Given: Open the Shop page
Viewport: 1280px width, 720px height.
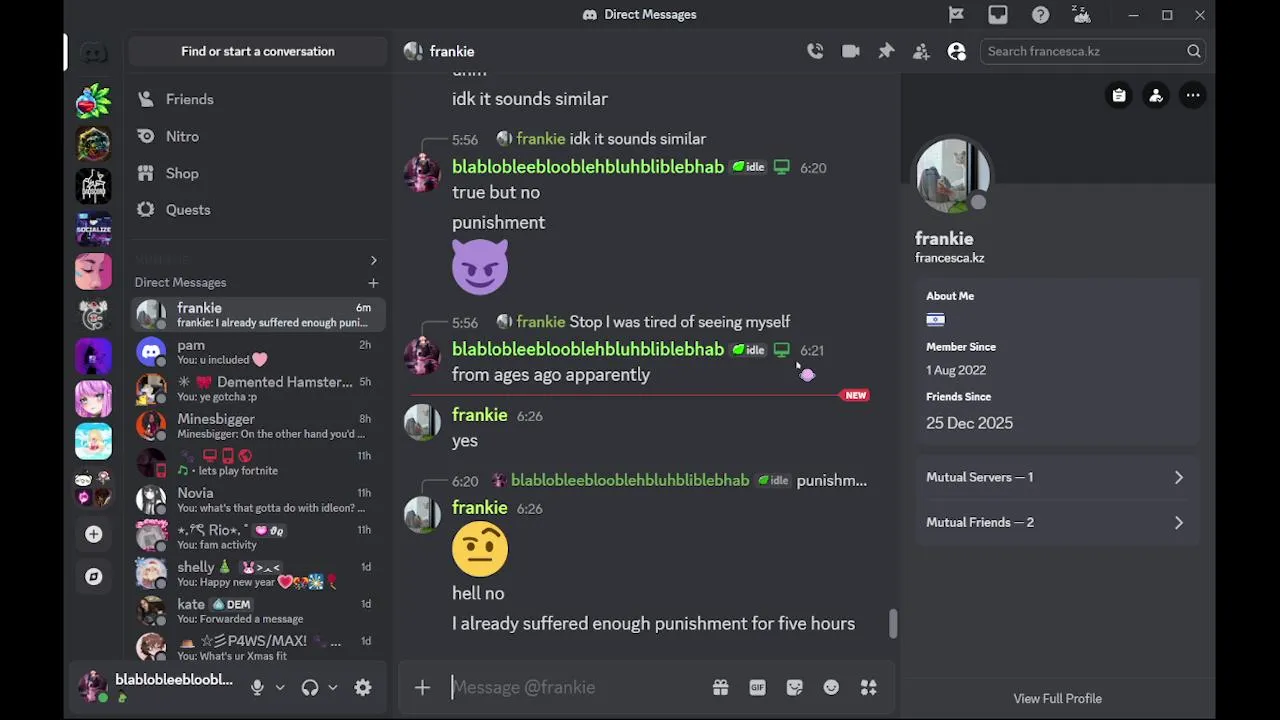Looking at the screenshot, I should coord(258,173).
